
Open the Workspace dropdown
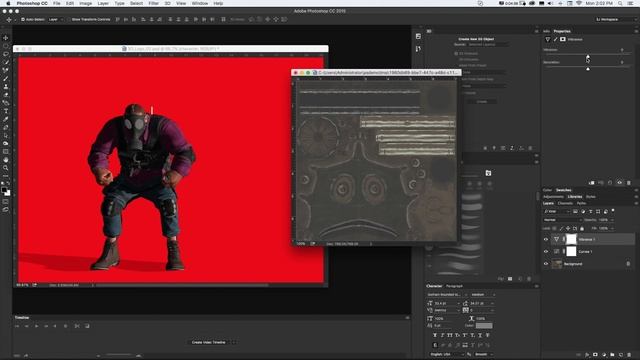click(616, 19)
